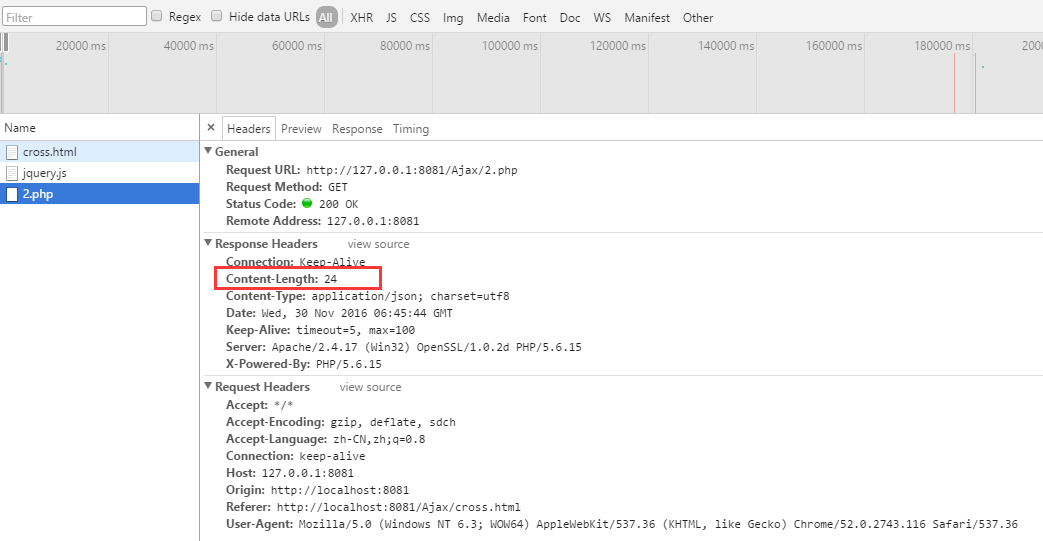The width and height of the screenshot is (1043, 541).
Task: Filter requests by JS
Action: click(x=391, y=18)
